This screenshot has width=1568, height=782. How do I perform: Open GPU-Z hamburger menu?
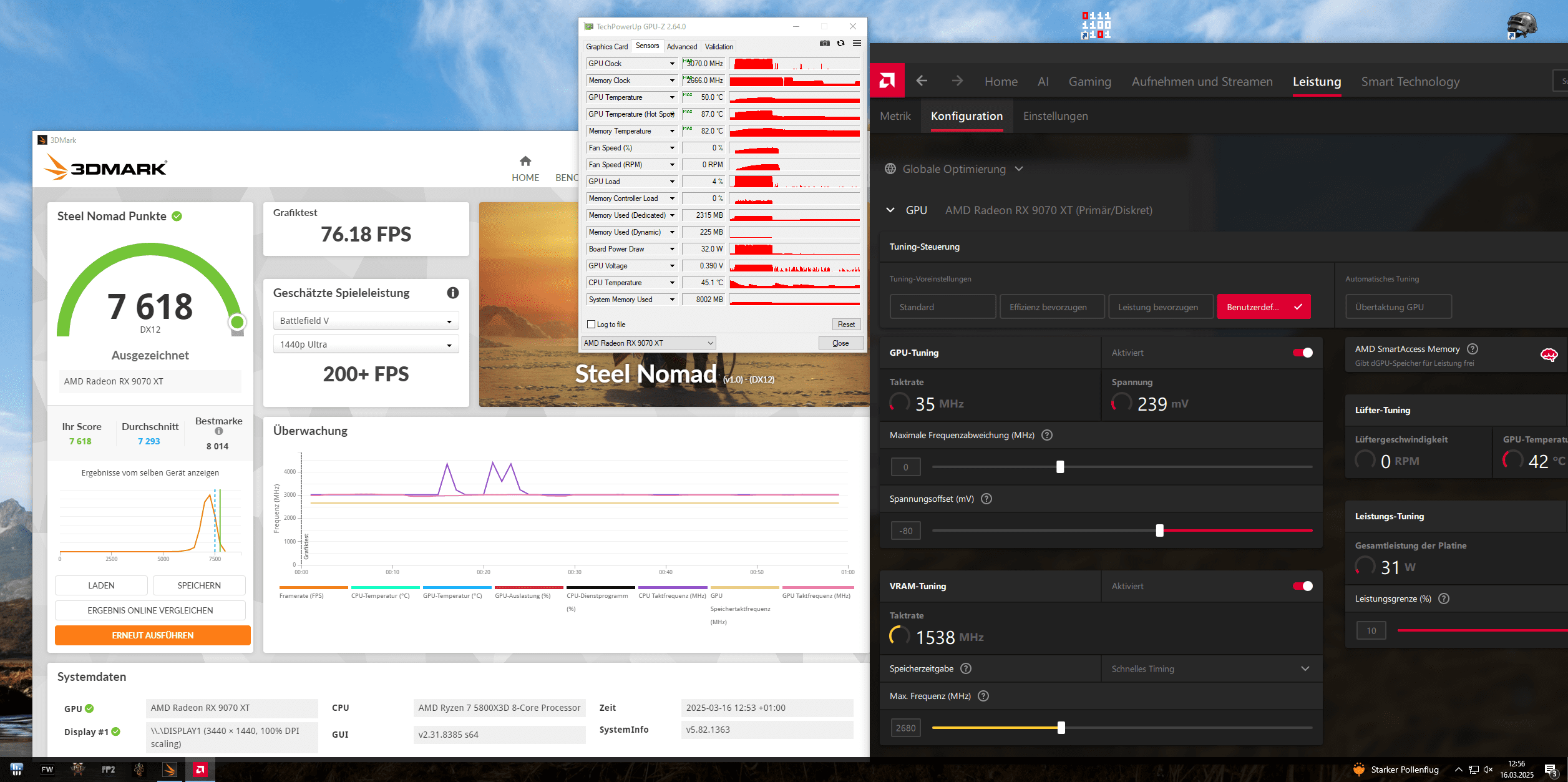click(857, 43)
